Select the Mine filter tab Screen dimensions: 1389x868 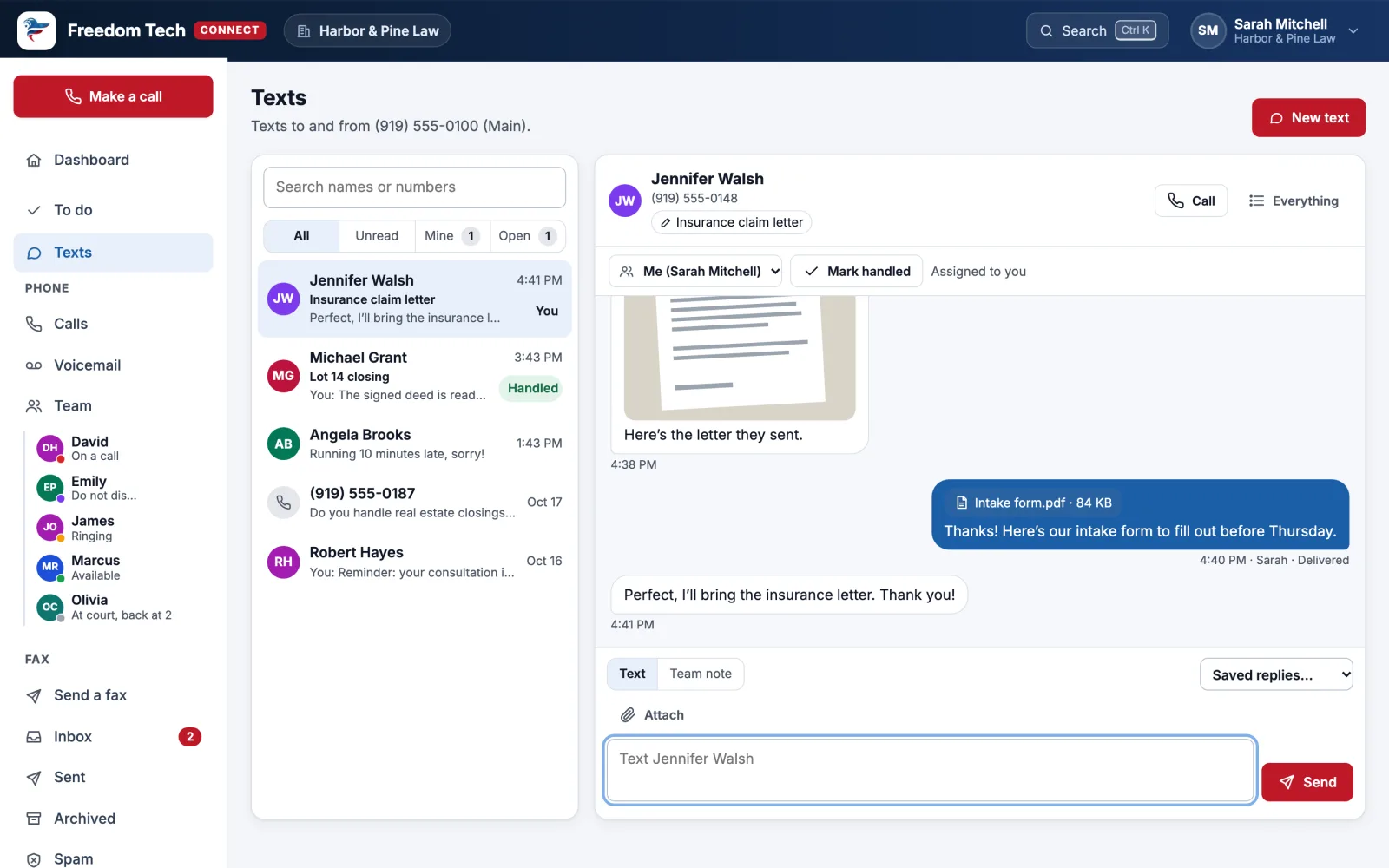452,236
